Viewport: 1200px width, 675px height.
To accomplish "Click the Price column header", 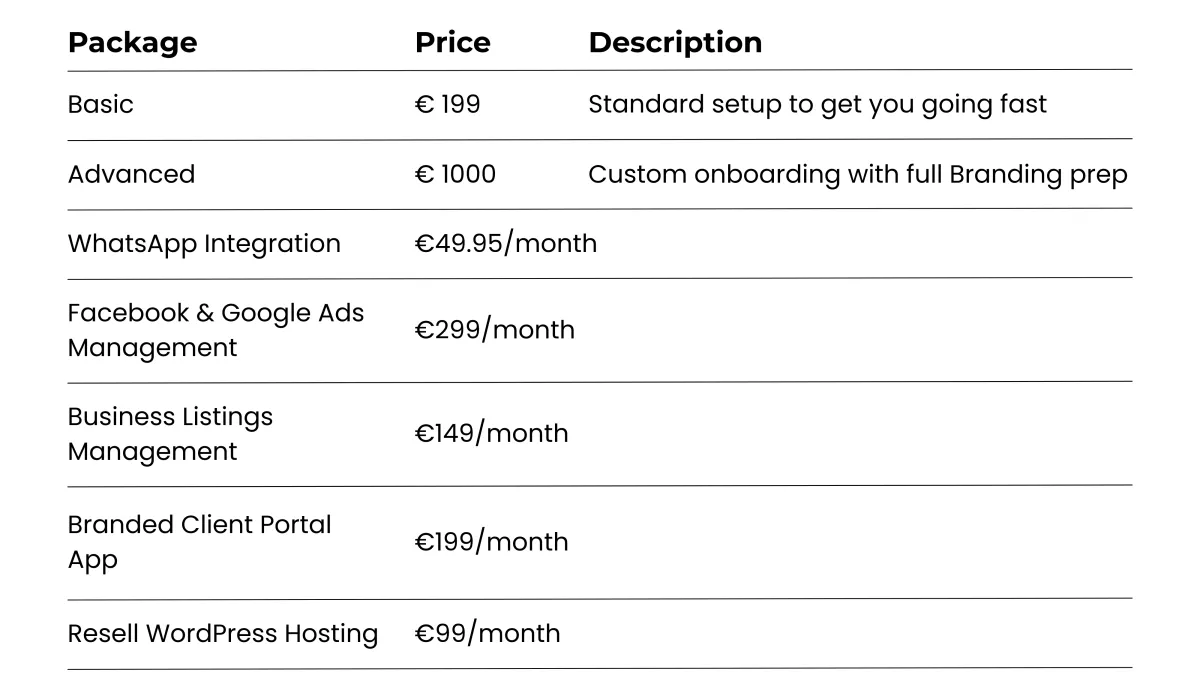I will coord(453,42).
